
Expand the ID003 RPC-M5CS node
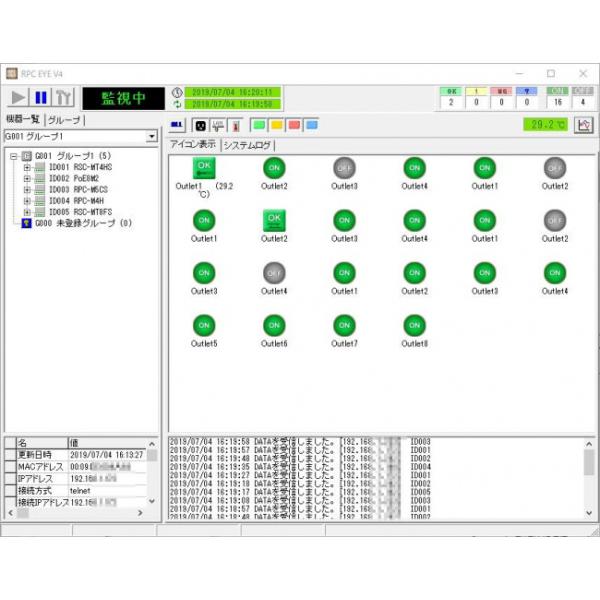pos(27,189)
